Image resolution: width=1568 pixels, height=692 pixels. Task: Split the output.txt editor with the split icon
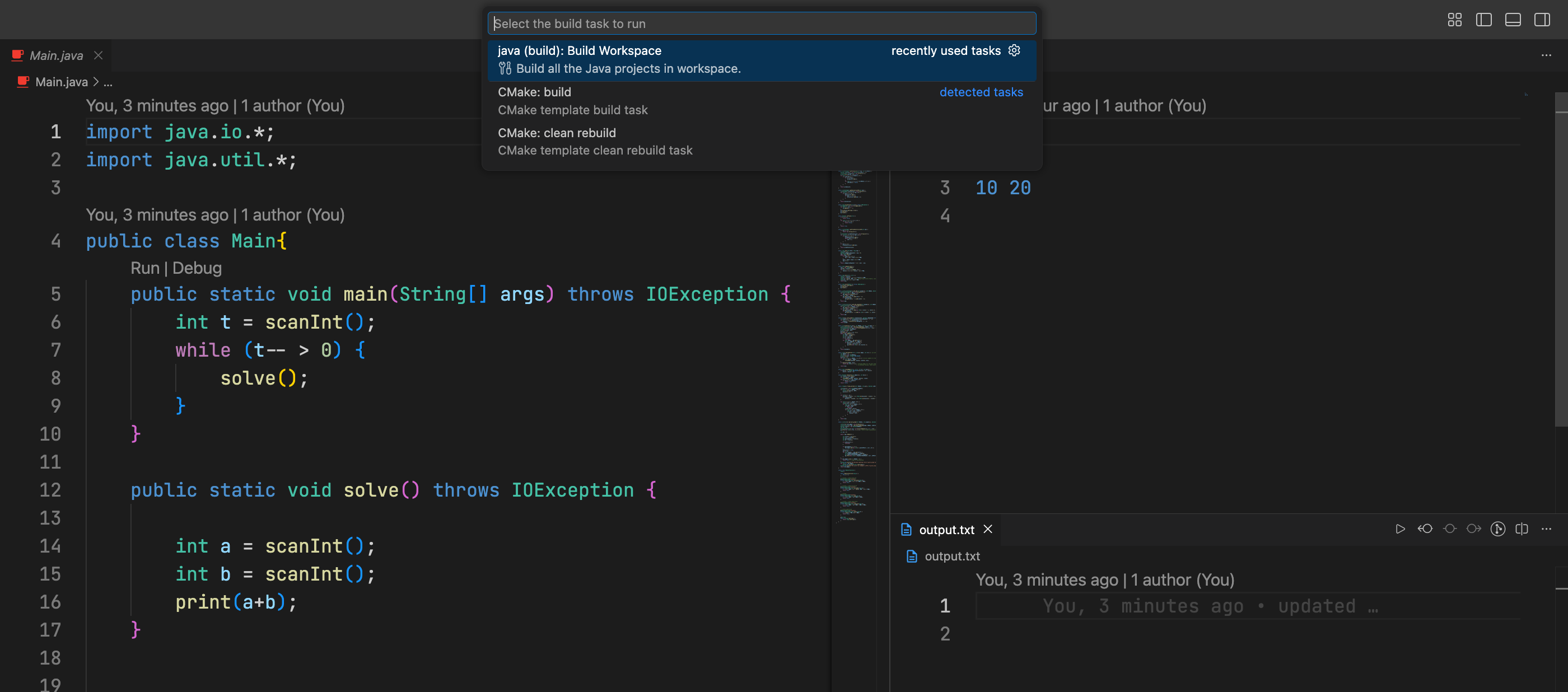click(x=1522, y=529)
